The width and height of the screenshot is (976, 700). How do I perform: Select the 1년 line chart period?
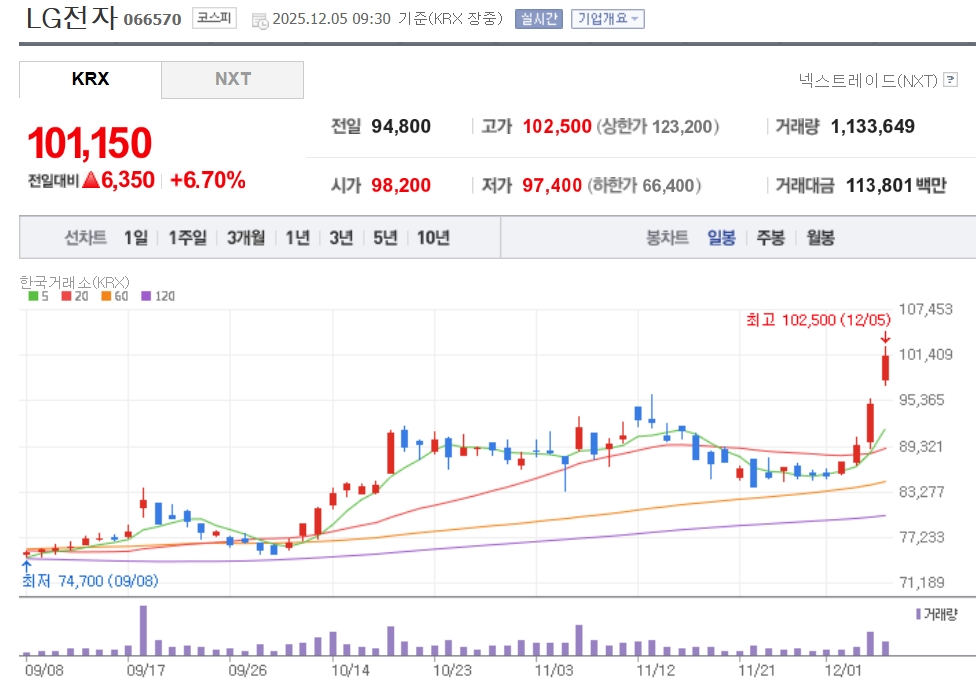298,238
